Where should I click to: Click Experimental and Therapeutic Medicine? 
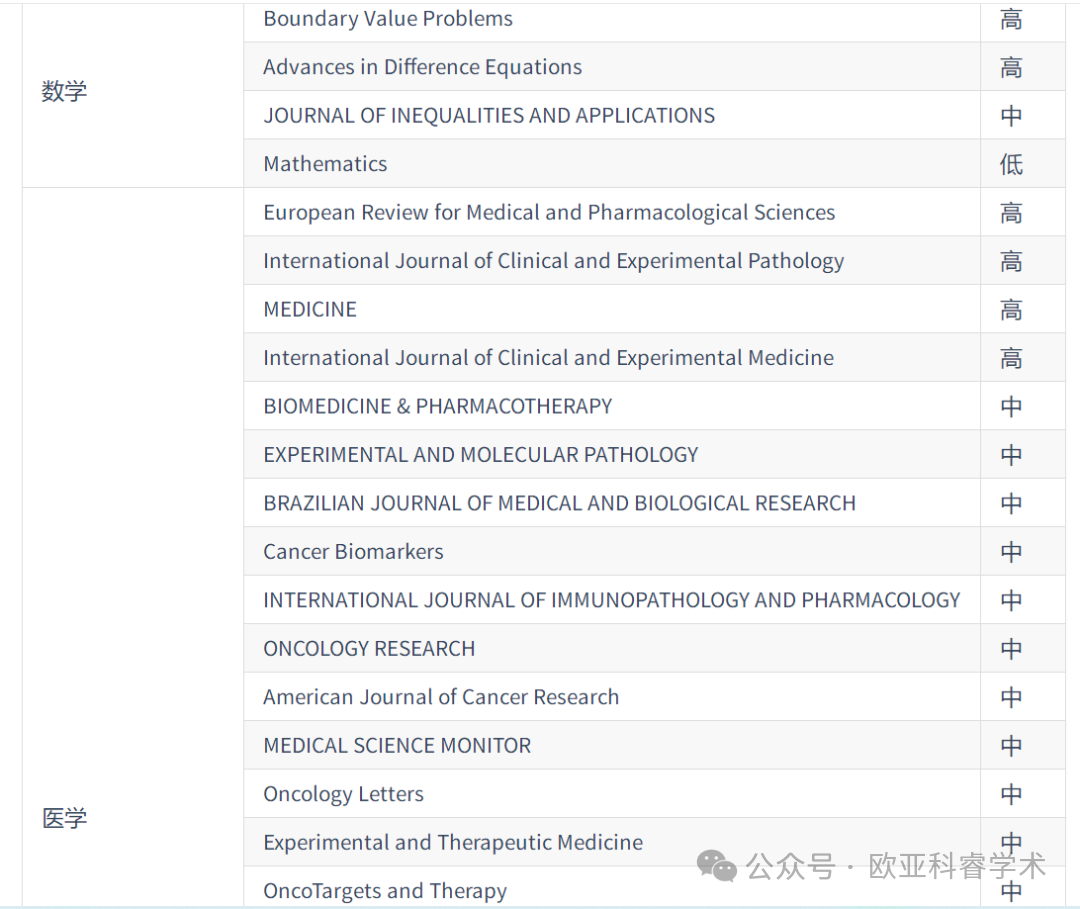(453, 843)
